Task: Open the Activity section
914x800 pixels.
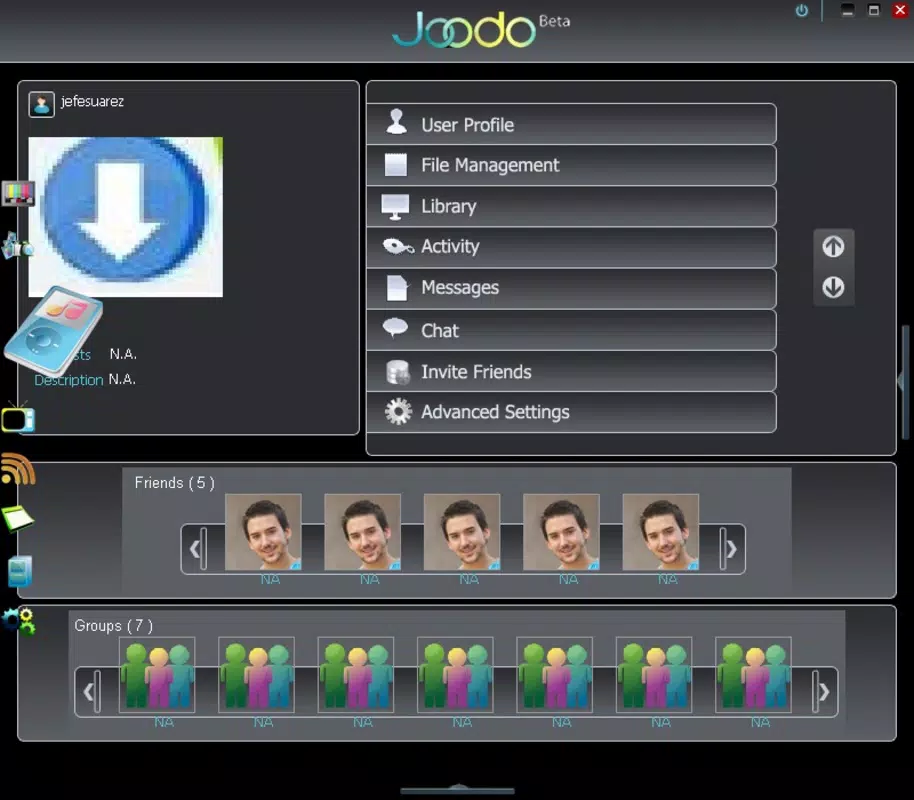Action: pos(571,247)
